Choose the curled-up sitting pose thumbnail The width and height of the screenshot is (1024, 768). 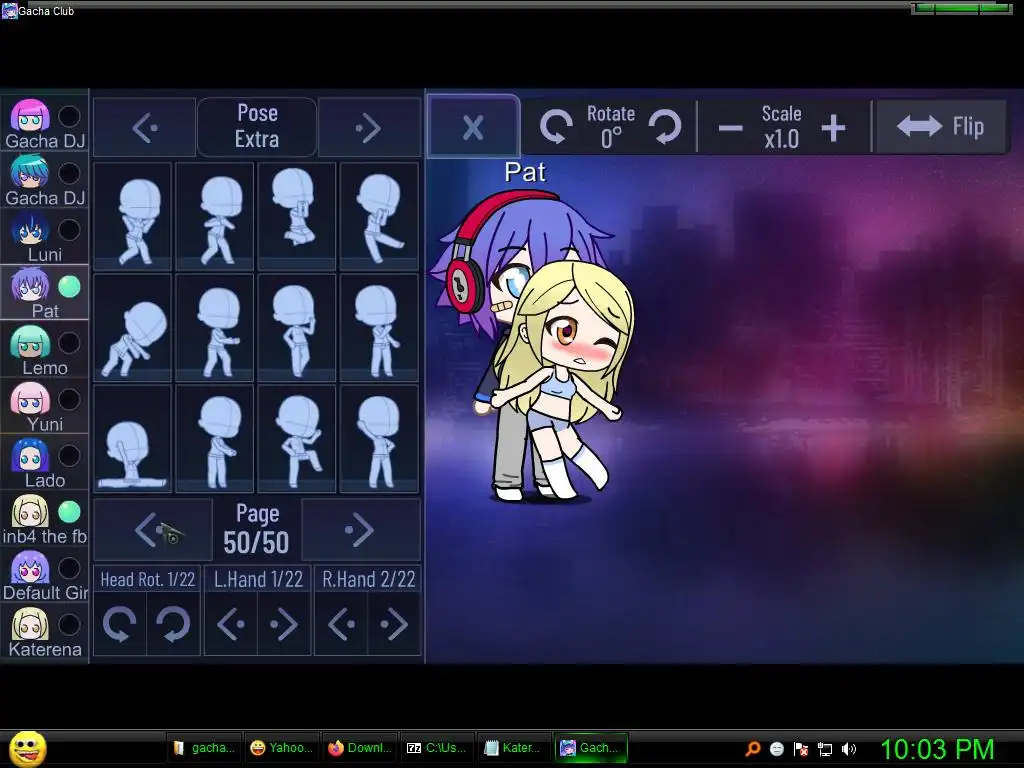pos(297,217)
